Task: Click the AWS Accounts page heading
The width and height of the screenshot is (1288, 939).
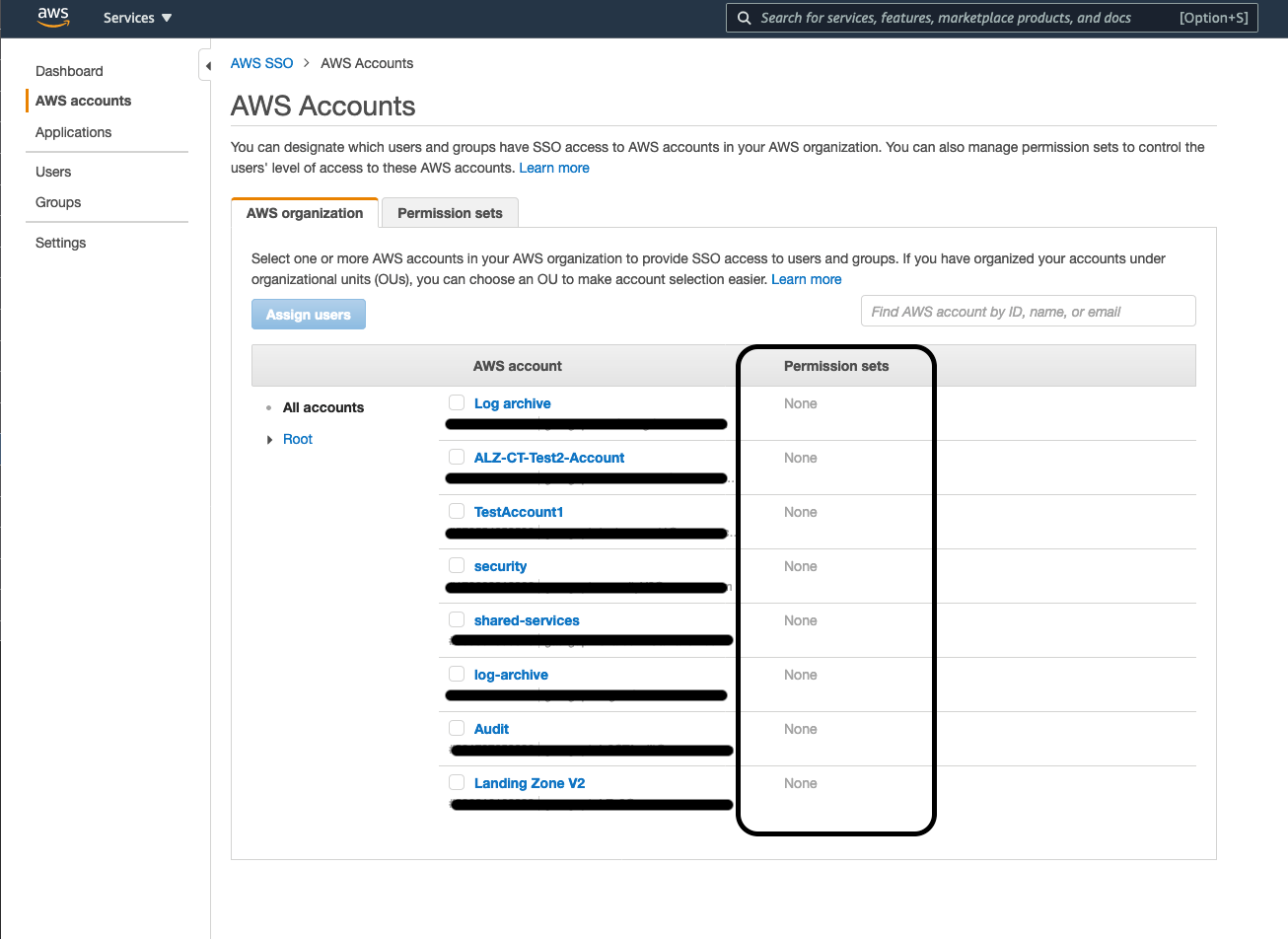Action: click(x=323, y=106)
